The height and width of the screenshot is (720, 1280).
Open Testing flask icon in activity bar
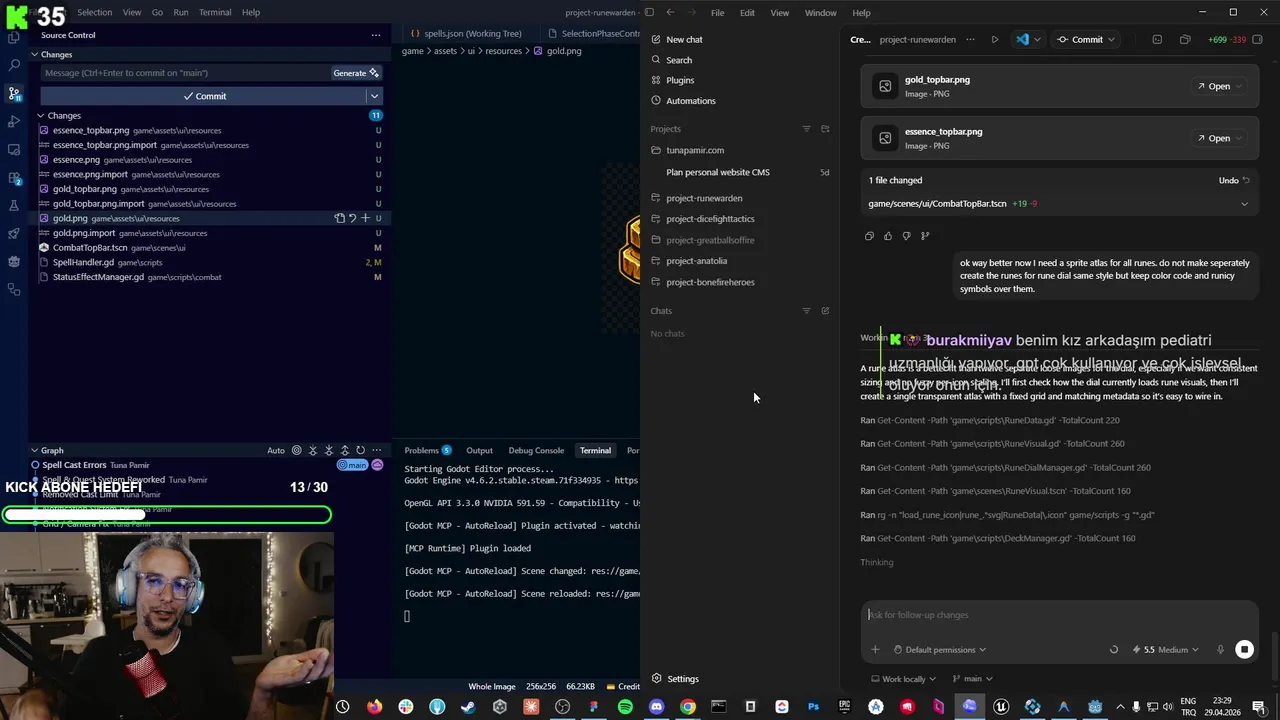tap(14, 205)
